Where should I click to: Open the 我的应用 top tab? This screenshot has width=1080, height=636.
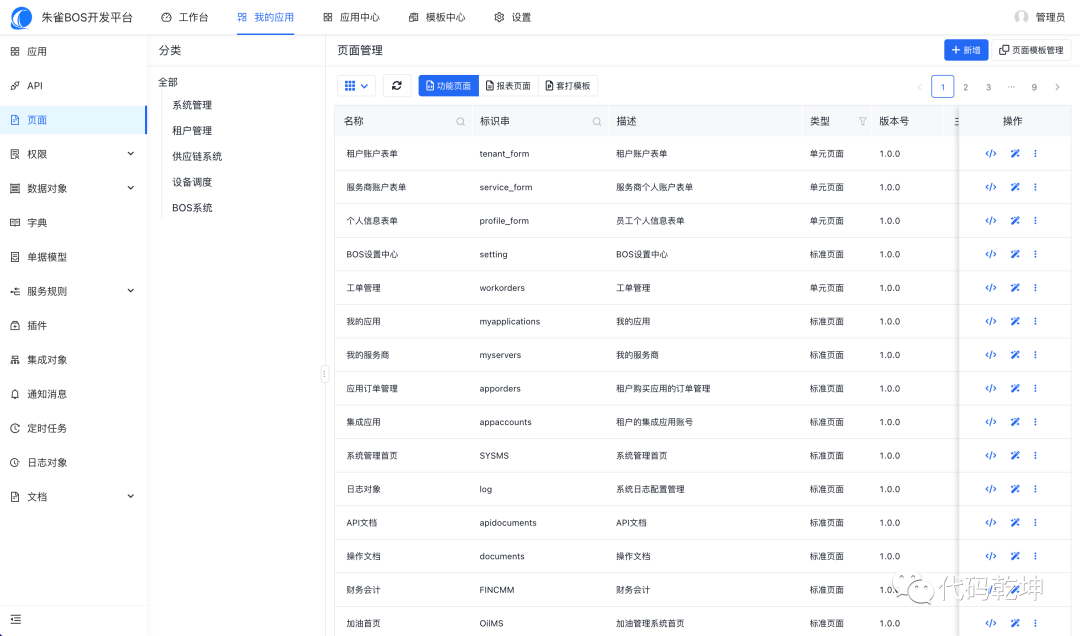265,17
